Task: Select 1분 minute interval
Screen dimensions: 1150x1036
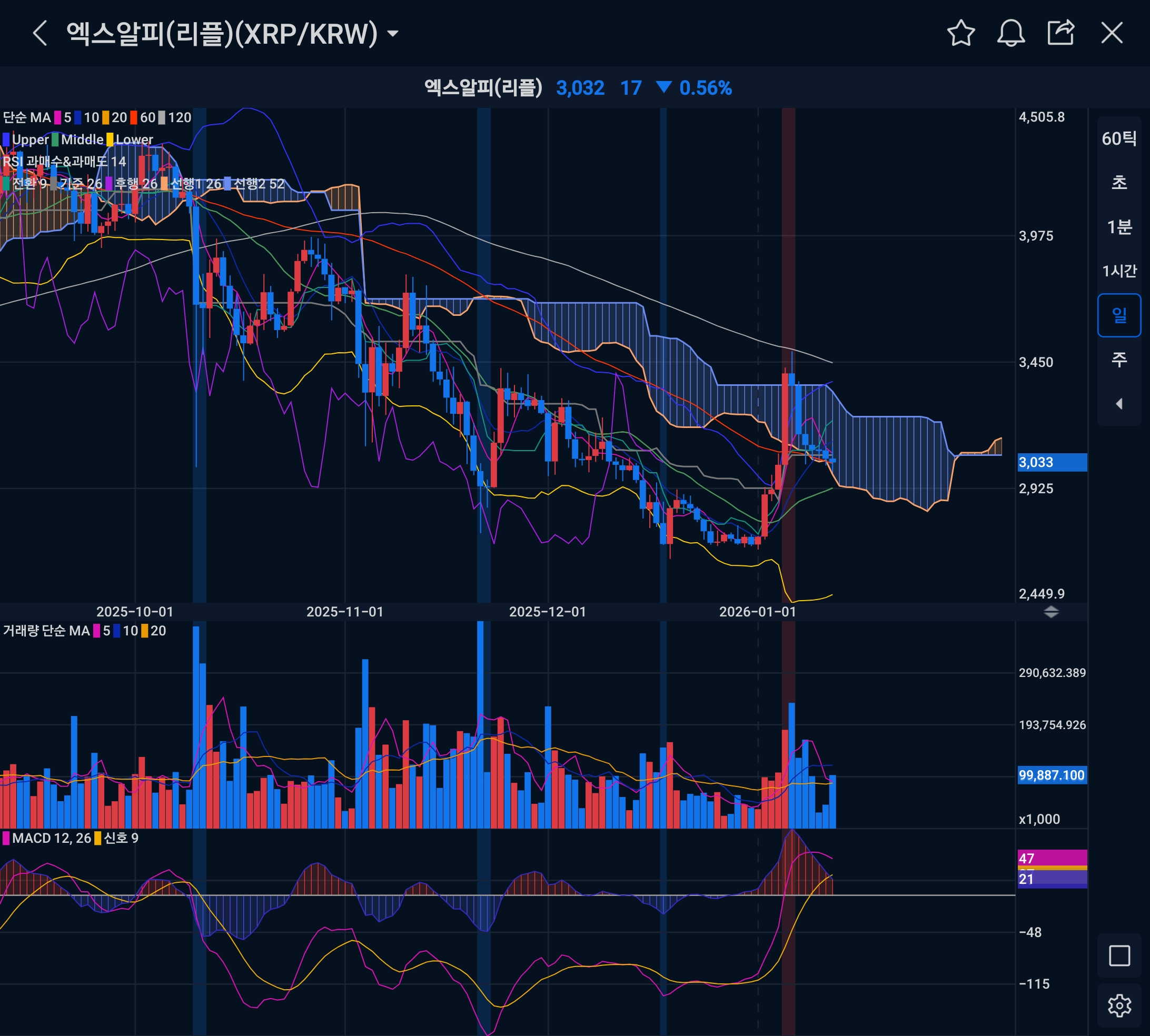Action: [1119, 227]
